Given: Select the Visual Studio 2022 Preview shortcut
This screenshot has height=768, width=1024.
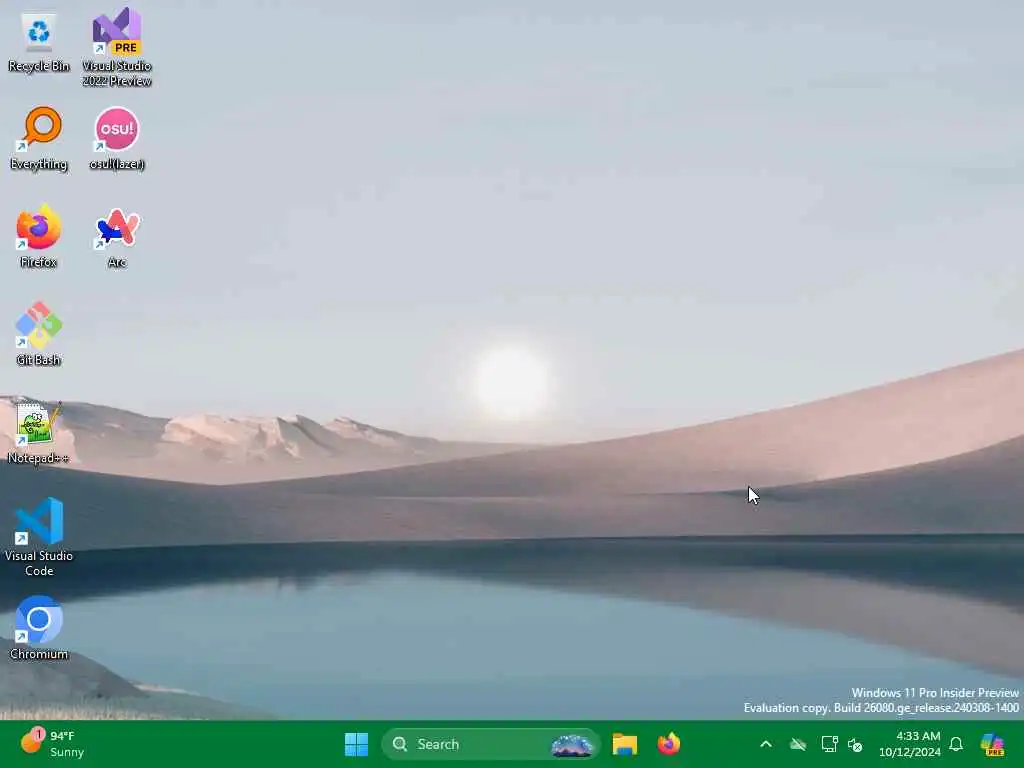Looking at the screenshot, I should pos(117,47).
